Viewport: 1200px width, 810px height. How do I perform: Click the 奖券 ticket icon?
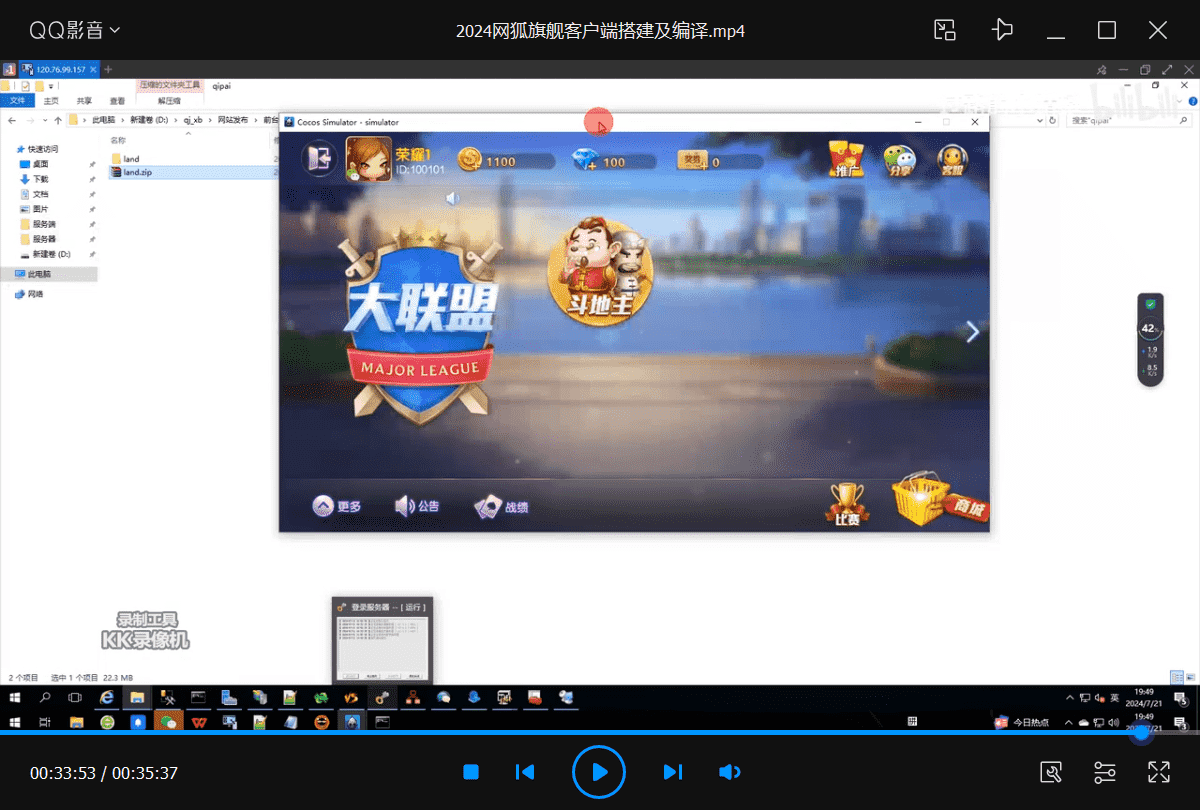(692, 159)
